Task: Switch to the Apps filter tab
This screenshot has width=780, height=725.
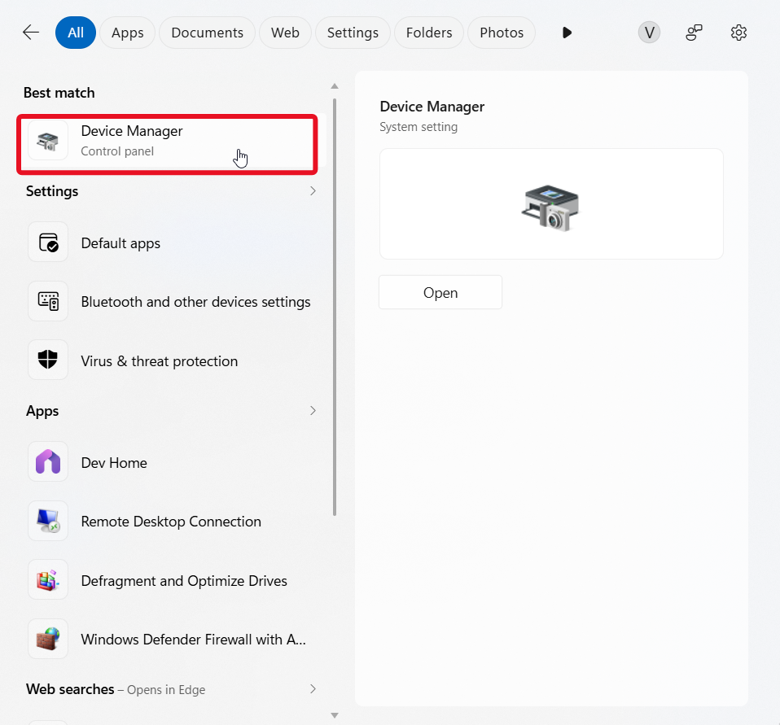Action: coord(127,33)
